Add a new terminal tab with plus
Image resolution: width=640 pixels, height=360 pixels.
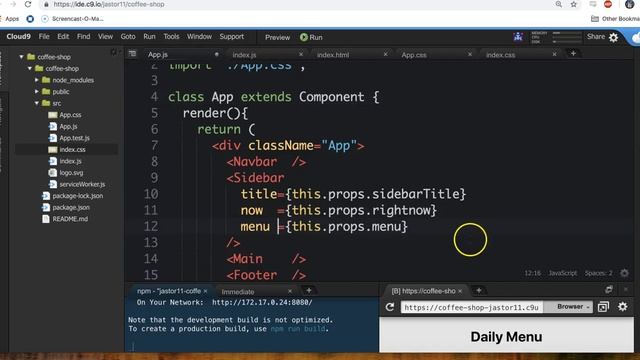(x=309, y=290)
